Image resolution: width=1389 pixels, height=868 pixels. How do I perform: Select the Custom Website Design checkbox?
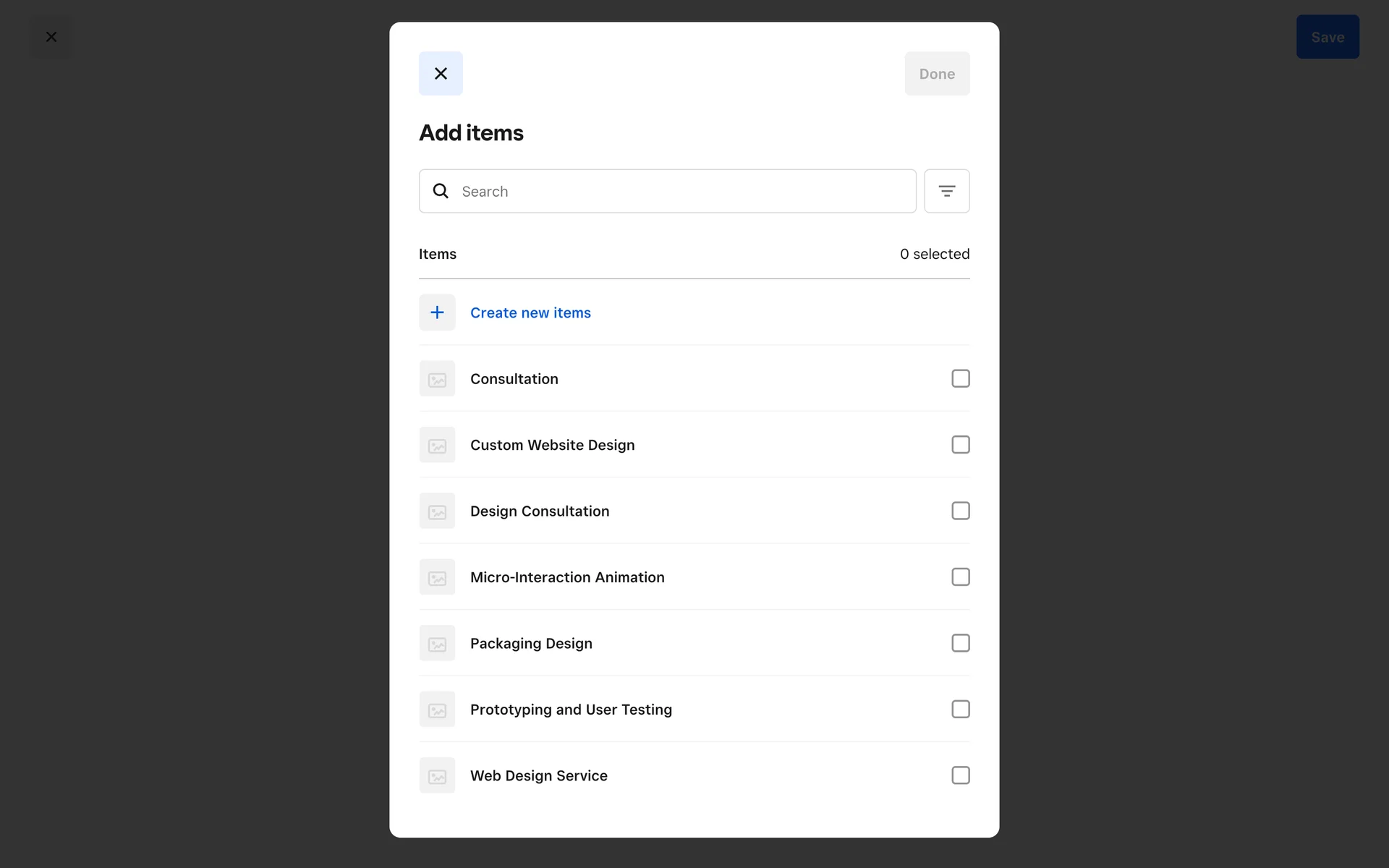click(x=960, y=445)
